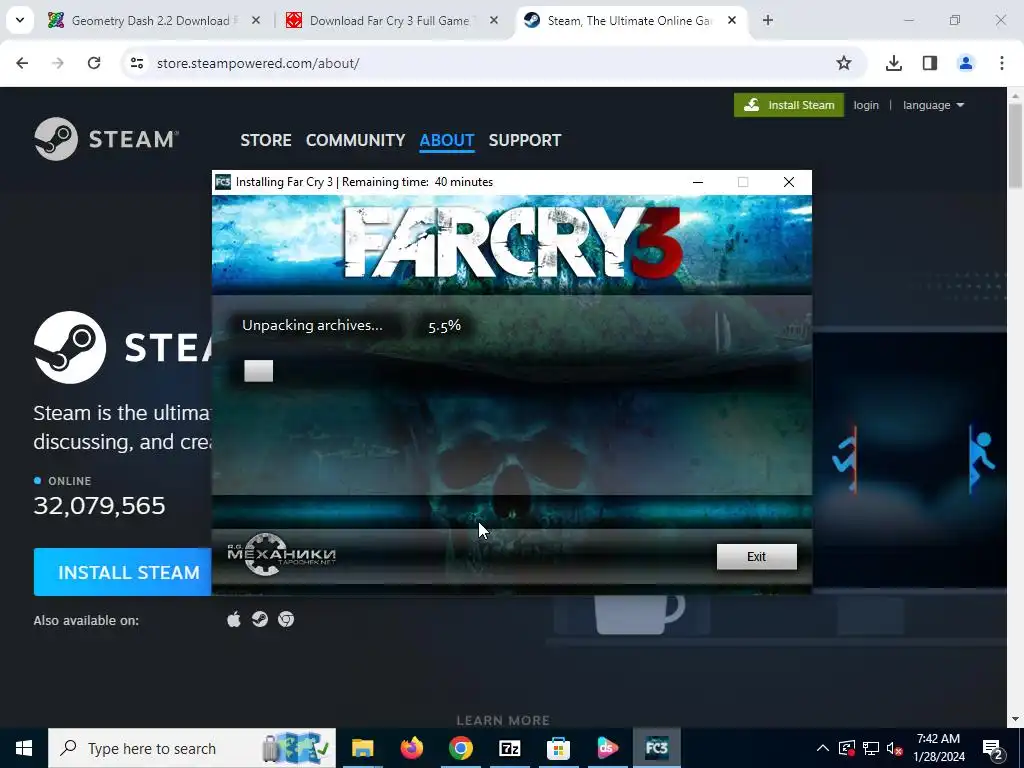The image size is (1024, 768).
Task: Reload the Steam page
Action: 94,63
